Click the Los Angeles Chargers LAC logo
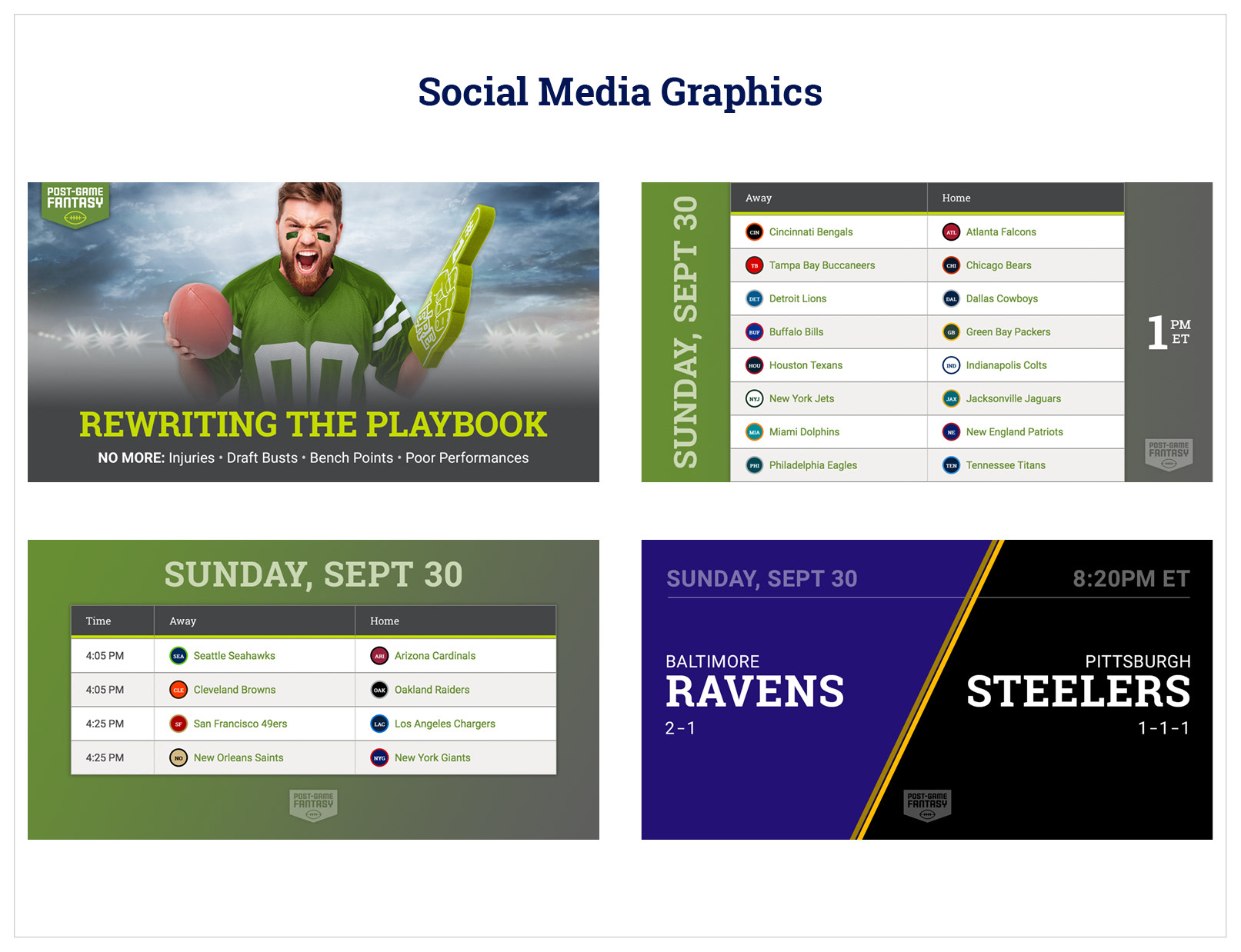Screen dimensions: 1241x952 pyautogui.click(x=379, y=724)
